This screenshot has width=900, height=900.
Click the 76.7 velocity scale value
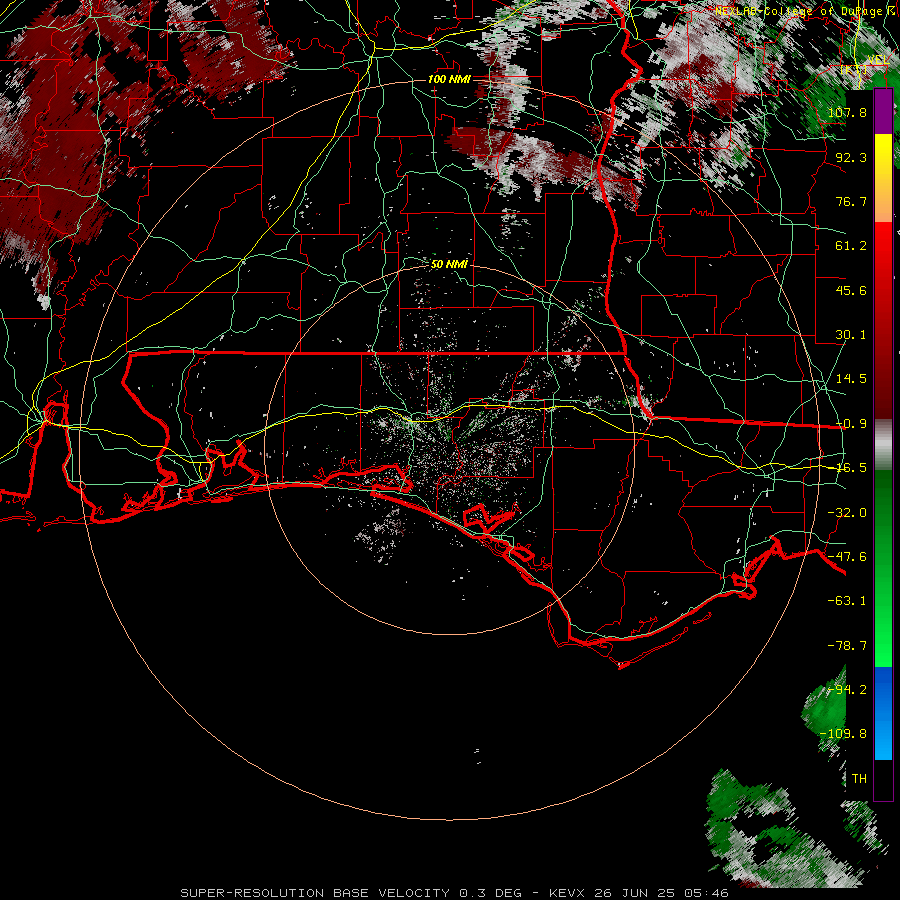pyautogui.click(x=851, y=201)
